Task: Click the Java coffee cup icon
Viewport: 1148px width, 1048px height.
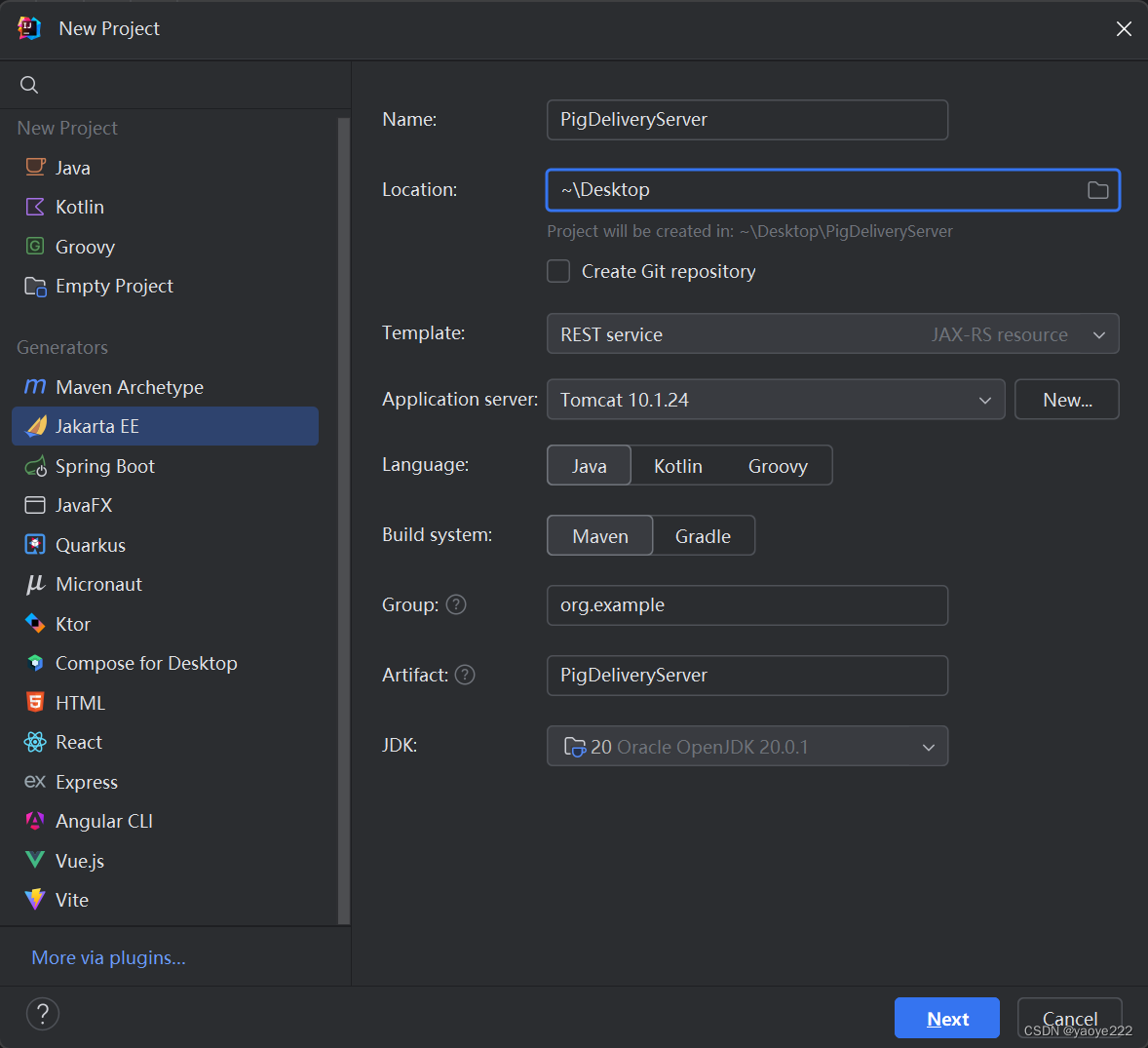Action: click(35, 167)
